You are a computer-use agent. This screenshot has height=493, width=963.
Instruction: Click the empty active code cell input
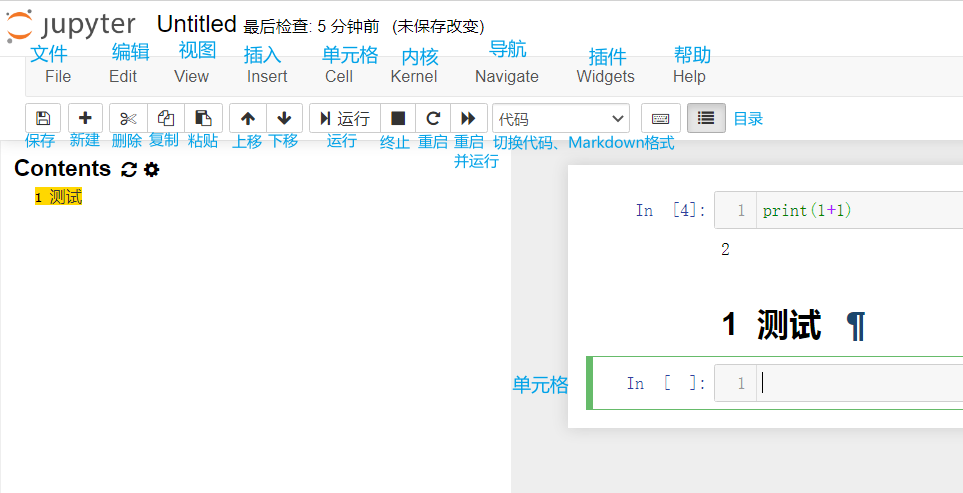pyautogui.click(x=859, y=384)
